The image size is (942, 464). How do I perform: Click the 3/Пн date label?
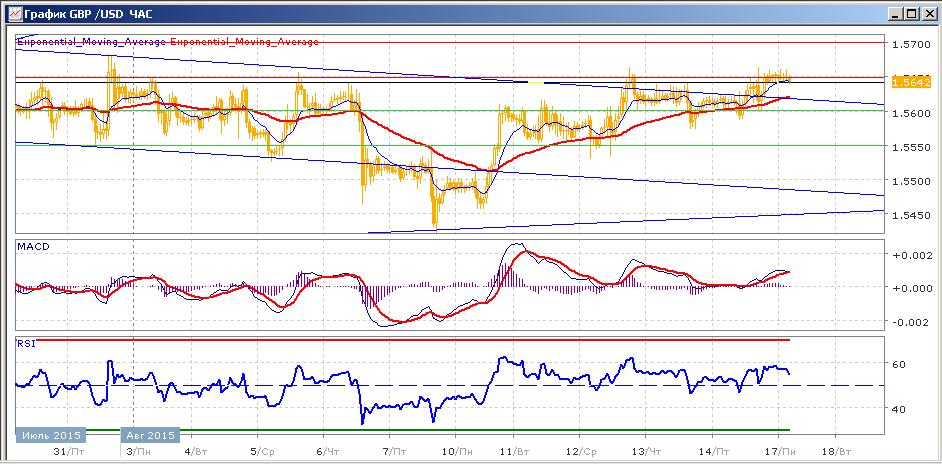coord(141,451)
